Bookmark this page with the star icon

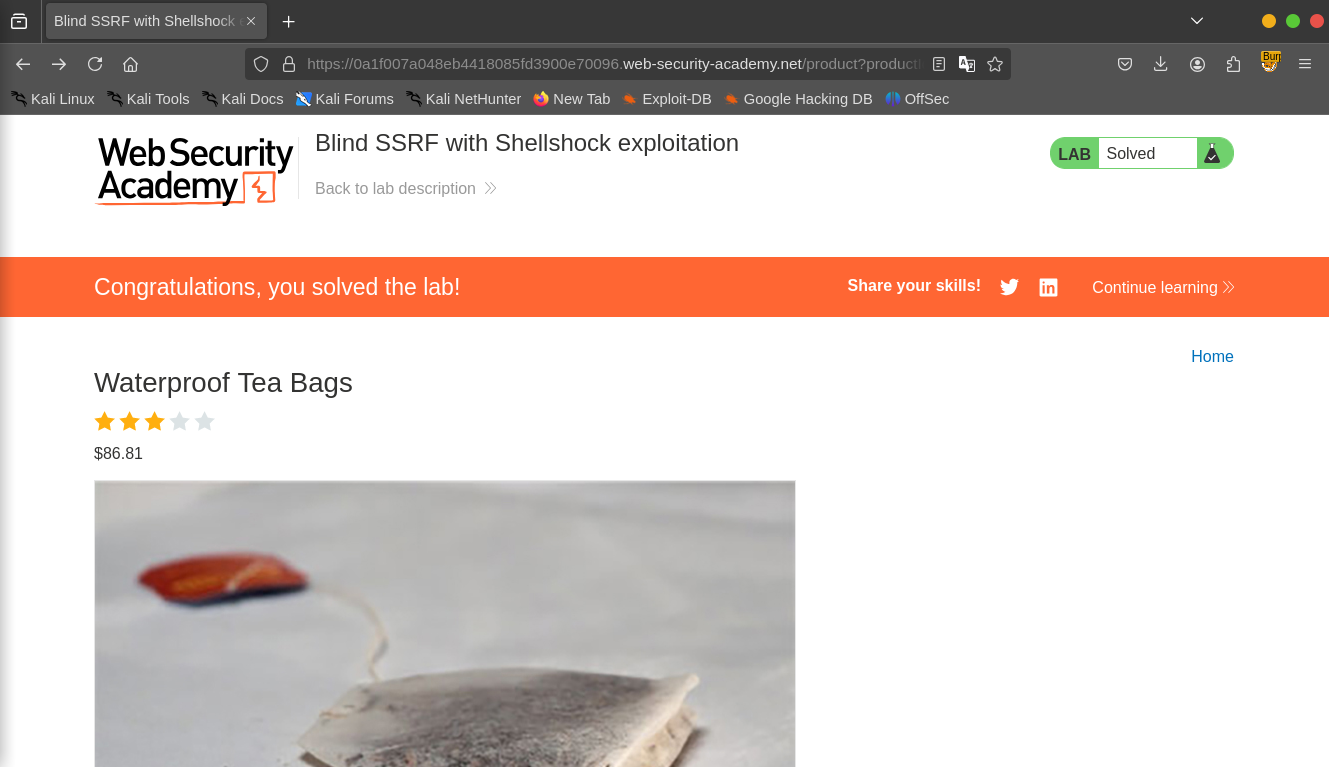(x=995, y=64)
